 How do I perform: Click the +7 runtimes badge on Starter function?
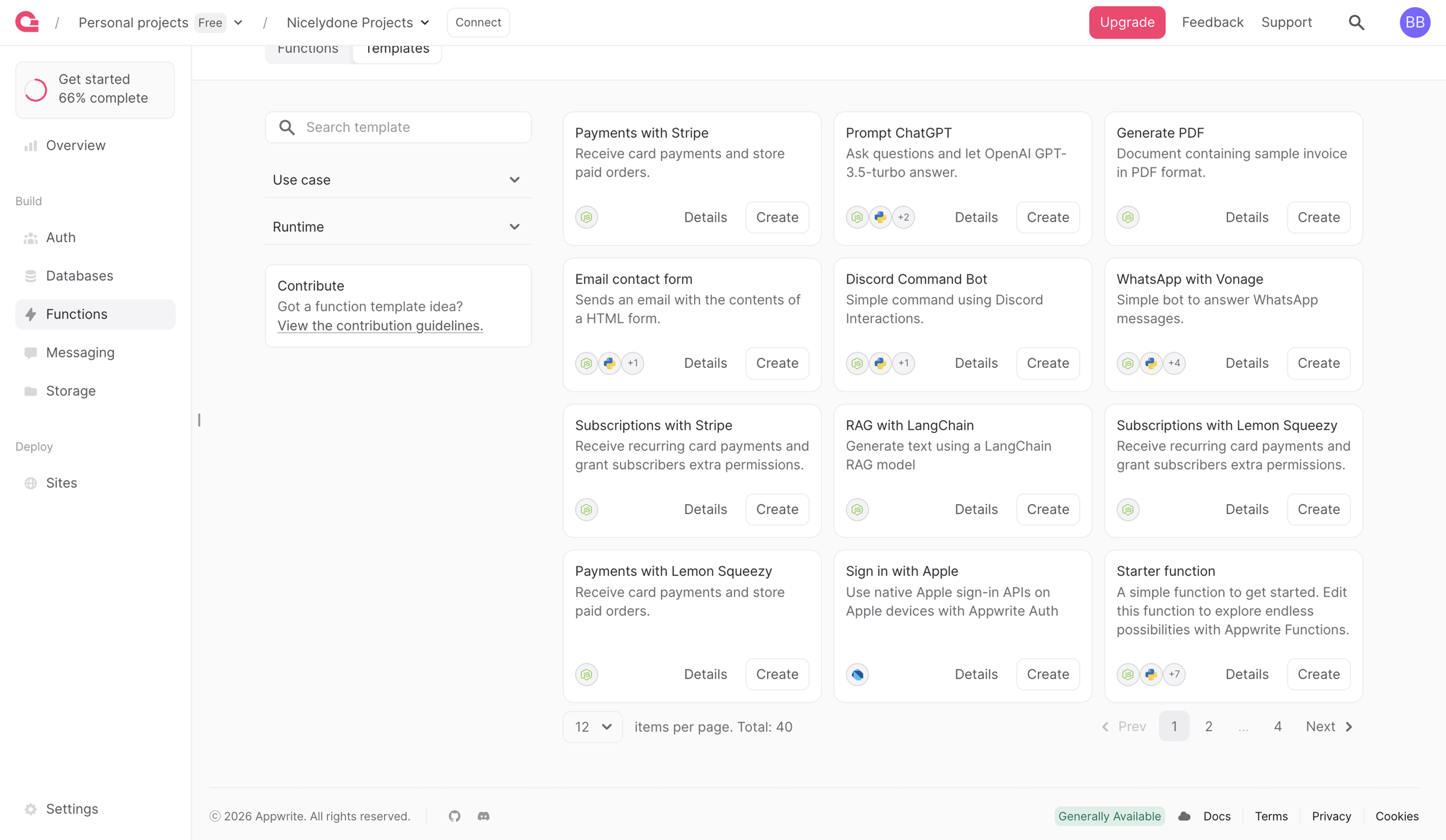click(1174, 674)
